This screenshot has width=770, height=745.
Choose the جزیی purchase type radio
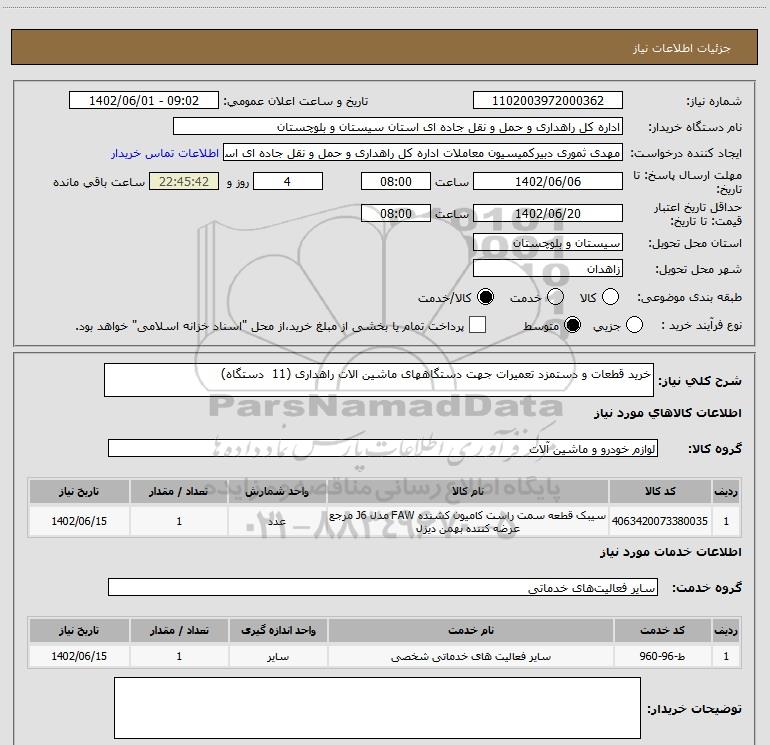634,325
